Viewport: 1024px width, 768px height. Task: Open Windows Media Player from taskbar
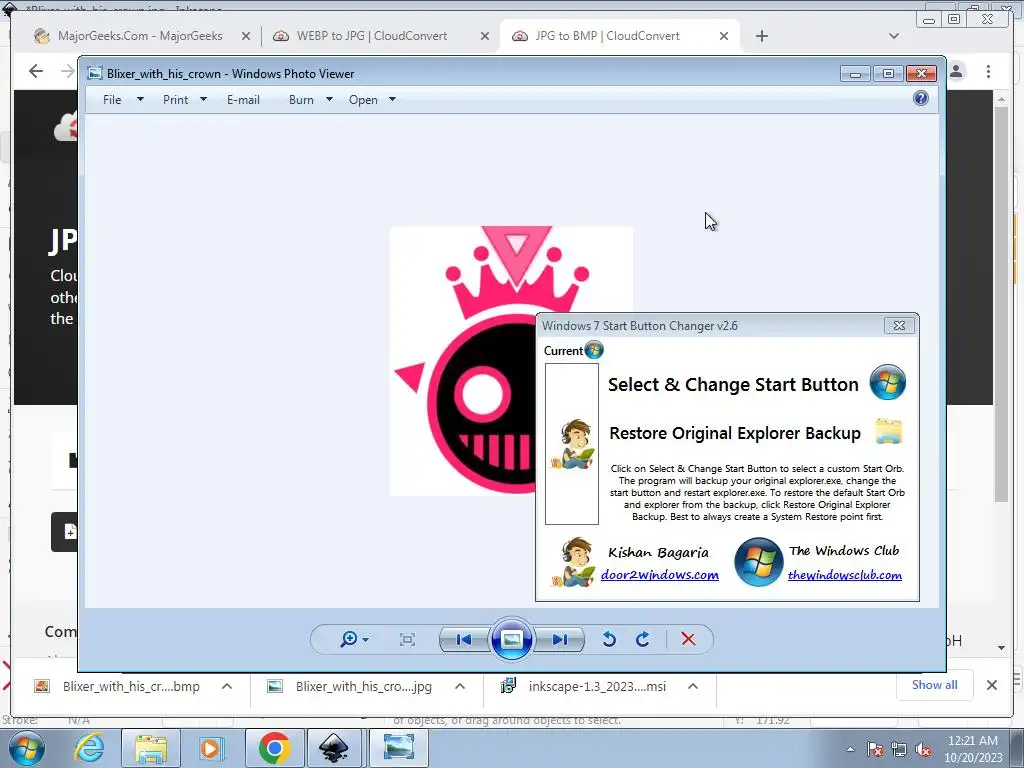click(x=211, y=748)
